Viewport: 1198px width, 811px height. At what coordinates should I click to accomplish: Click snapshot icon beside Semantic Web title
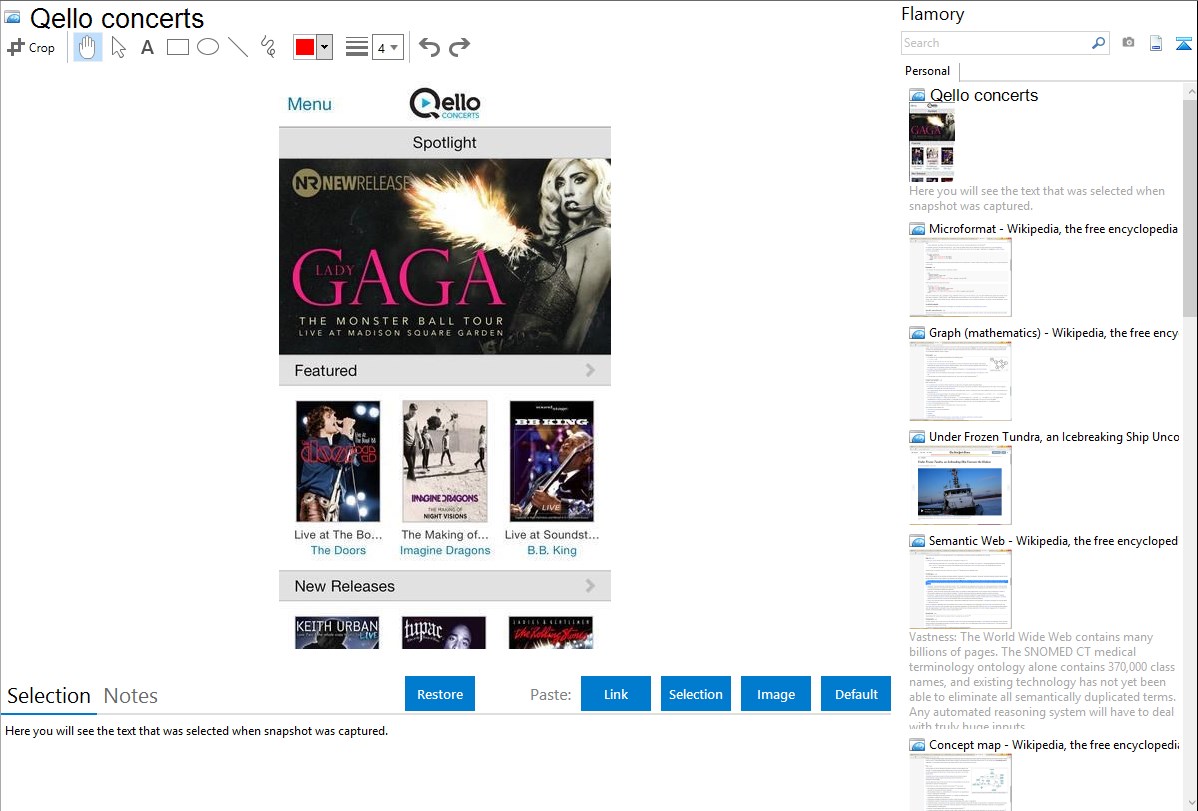pos(917,541)
